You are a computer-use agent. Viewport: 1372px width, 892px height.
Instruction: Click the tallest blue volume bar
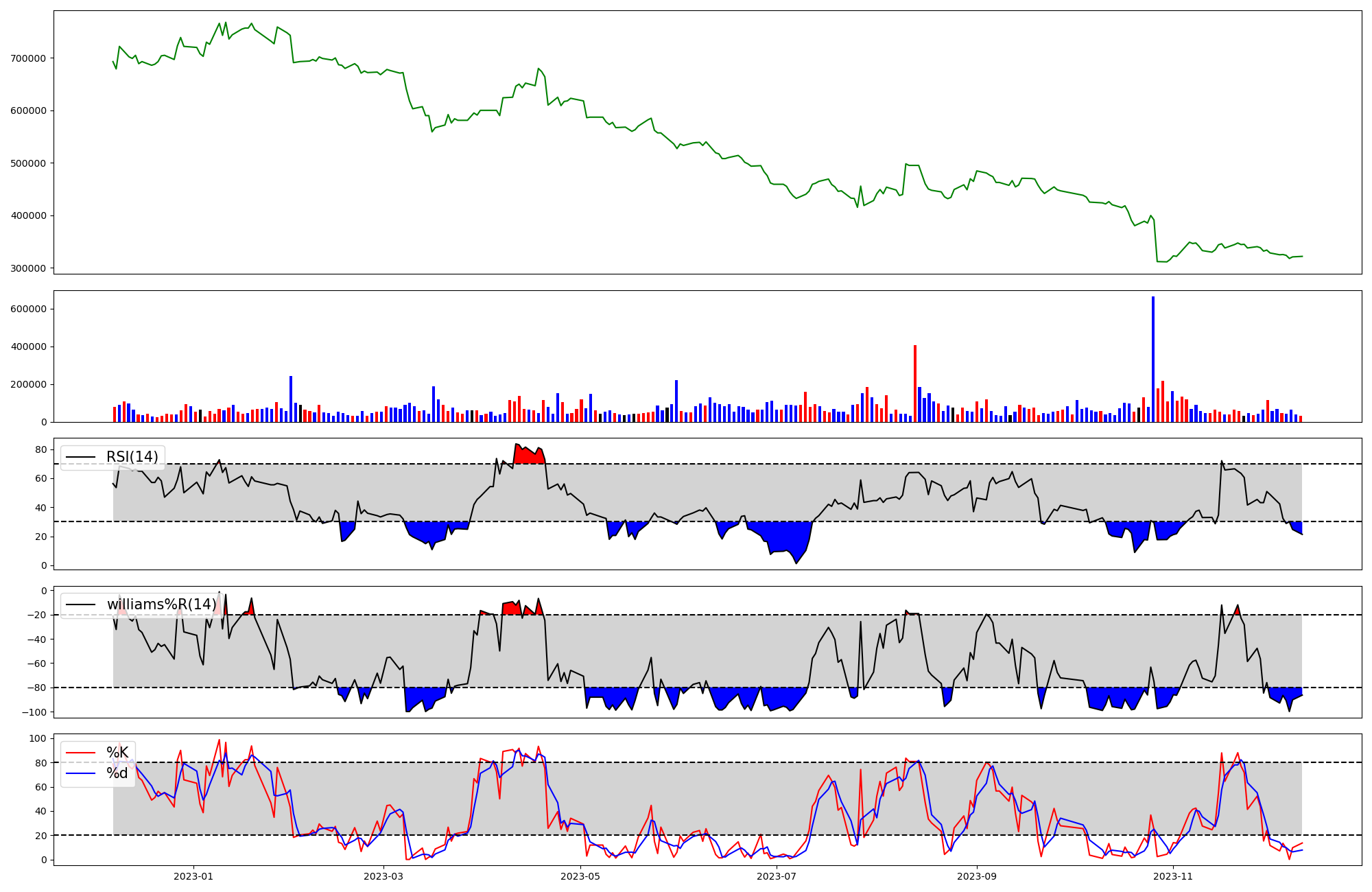(1153, 360)
